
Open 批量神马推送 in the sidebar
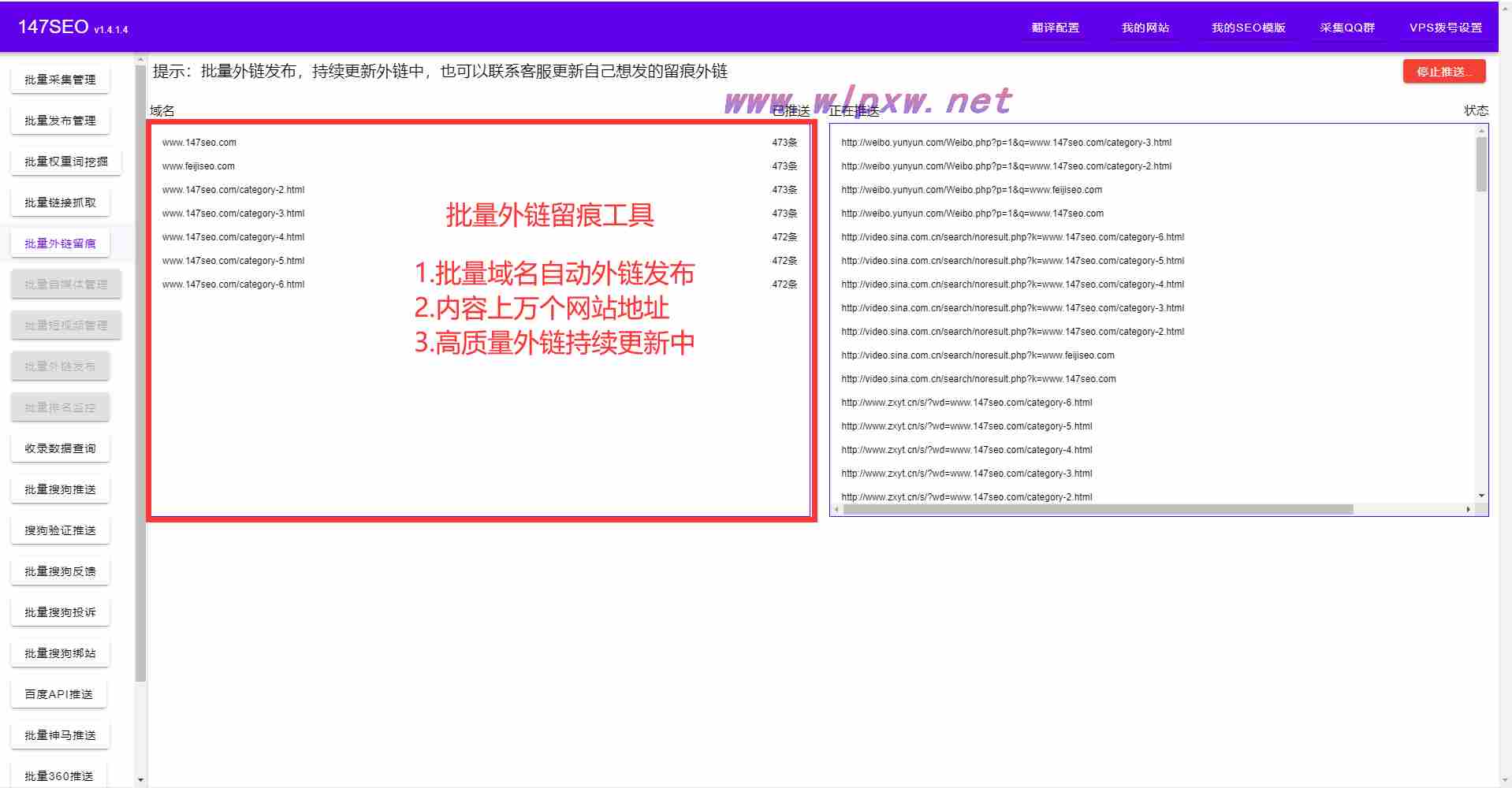click(x=60, y=735)
